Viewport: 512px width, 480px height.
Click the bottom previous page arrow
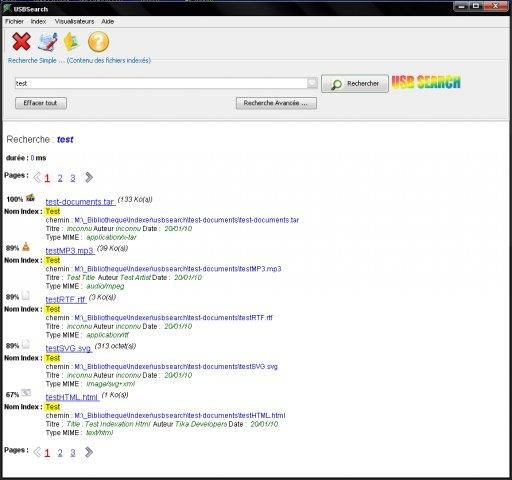click(x=37, y=452)
